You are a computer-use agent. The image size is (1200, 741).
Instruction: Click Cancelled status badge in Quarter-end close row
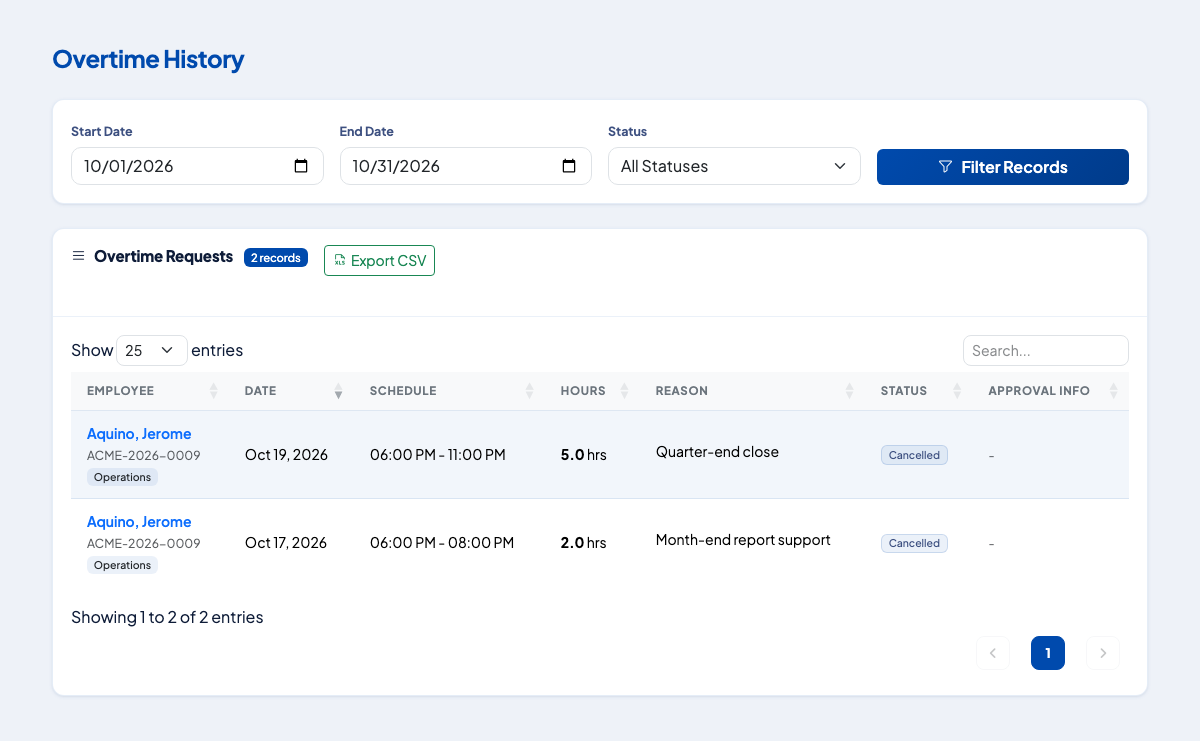[914, 455]
